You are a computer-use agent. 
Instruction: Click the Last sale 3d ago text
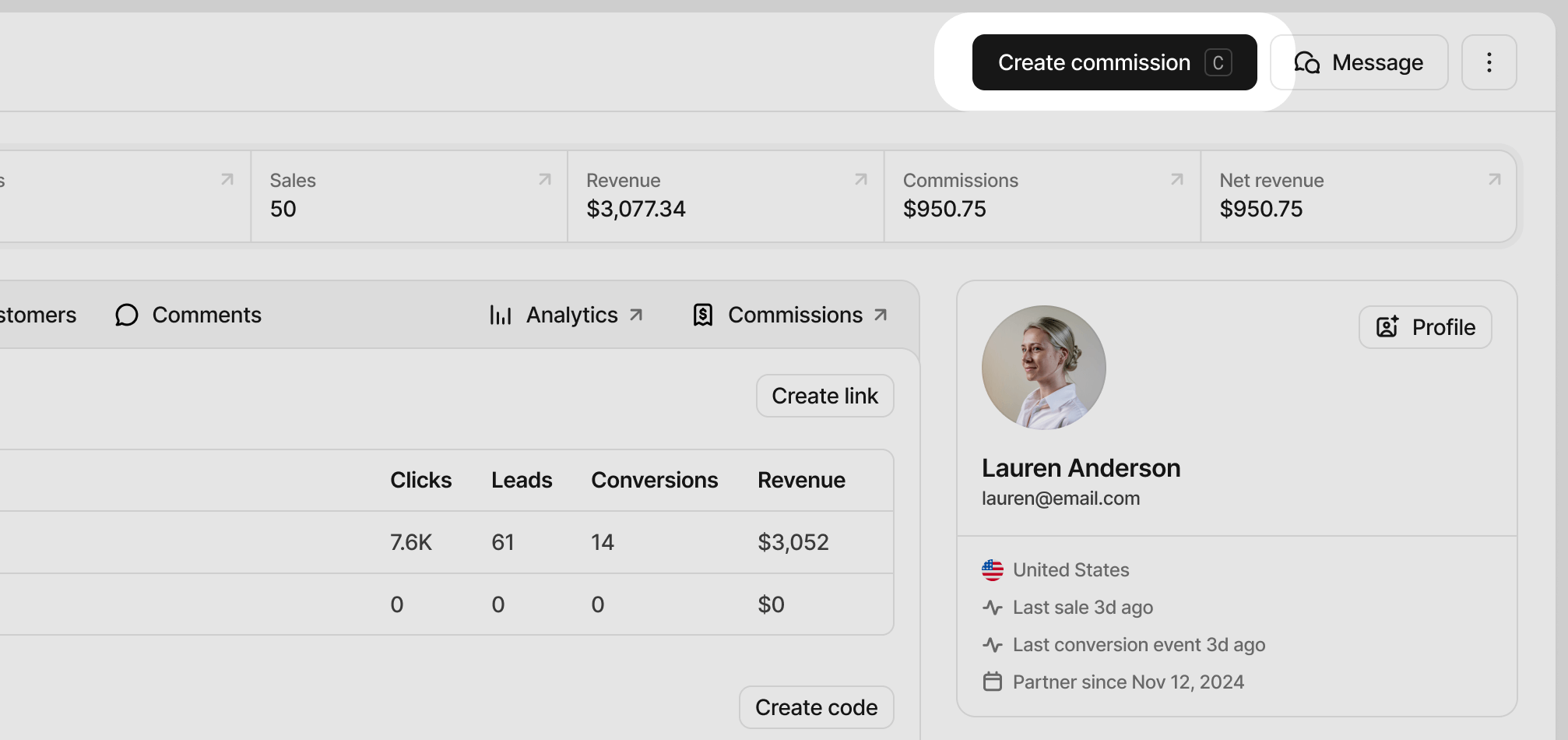1083,608
